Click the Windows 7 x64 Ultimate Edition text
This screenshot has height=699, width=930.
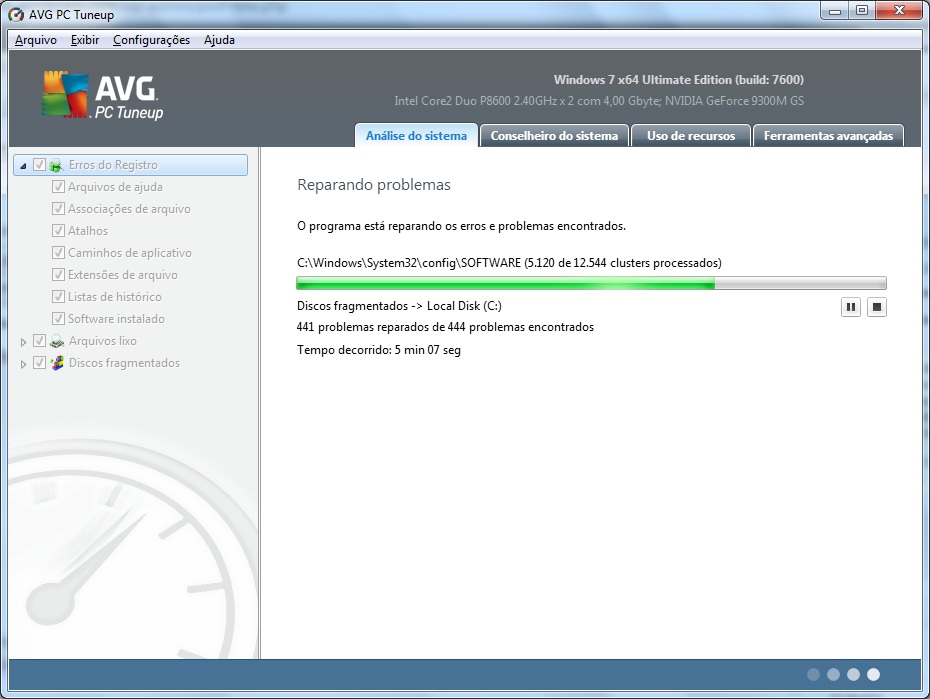click(679, 79)
